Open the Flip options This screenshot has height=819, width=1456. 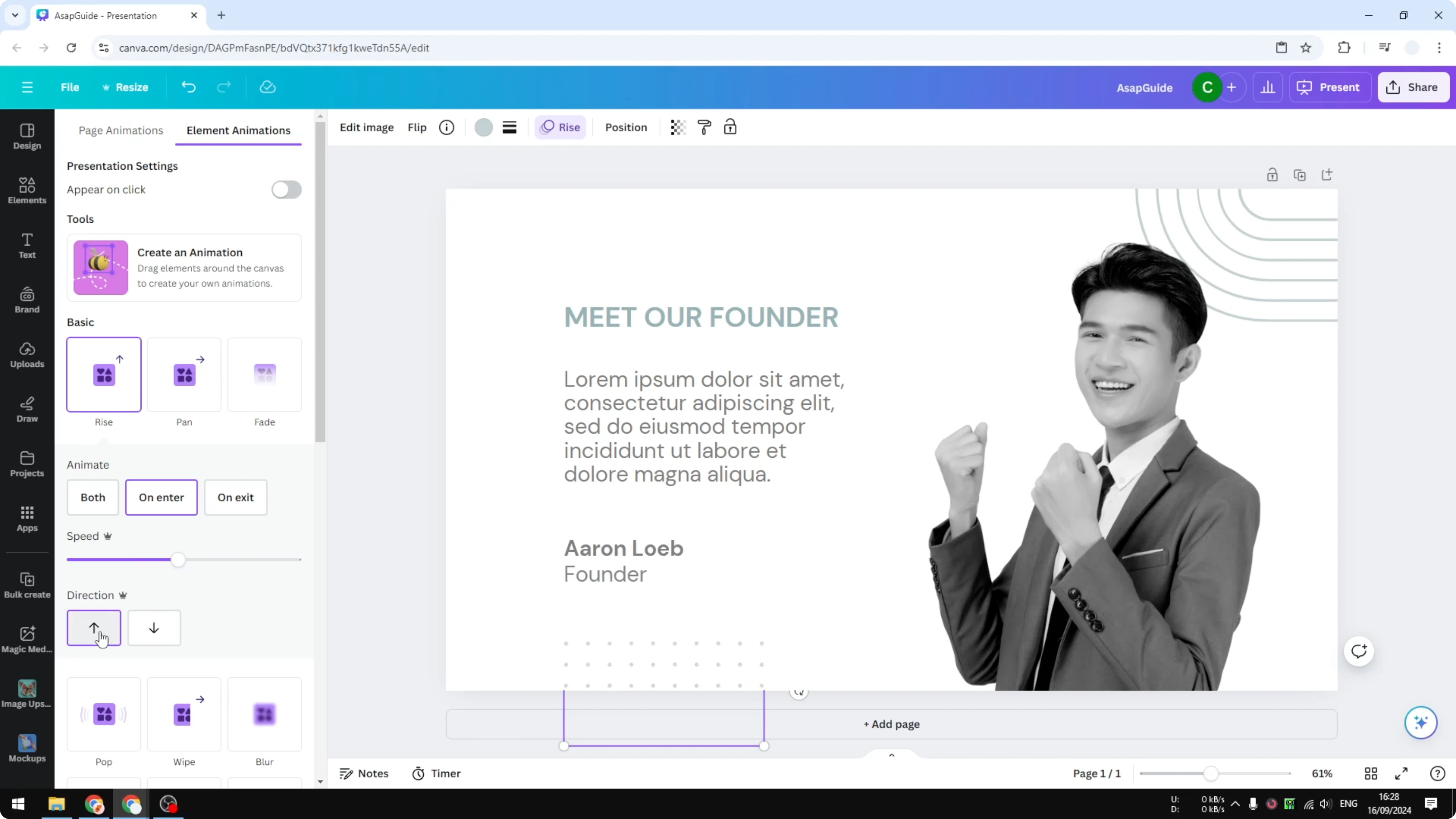(x=417, y=128)
